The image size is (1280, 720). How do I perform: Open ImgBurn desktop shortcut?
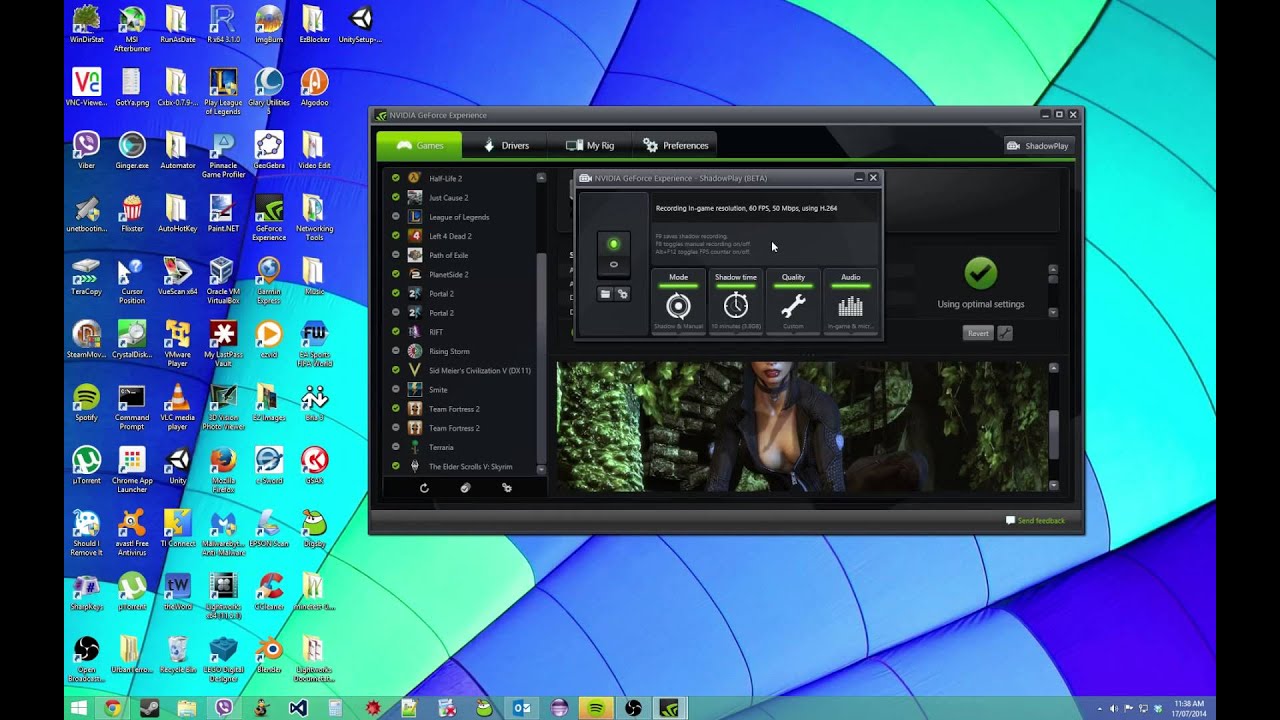[269, 25]
